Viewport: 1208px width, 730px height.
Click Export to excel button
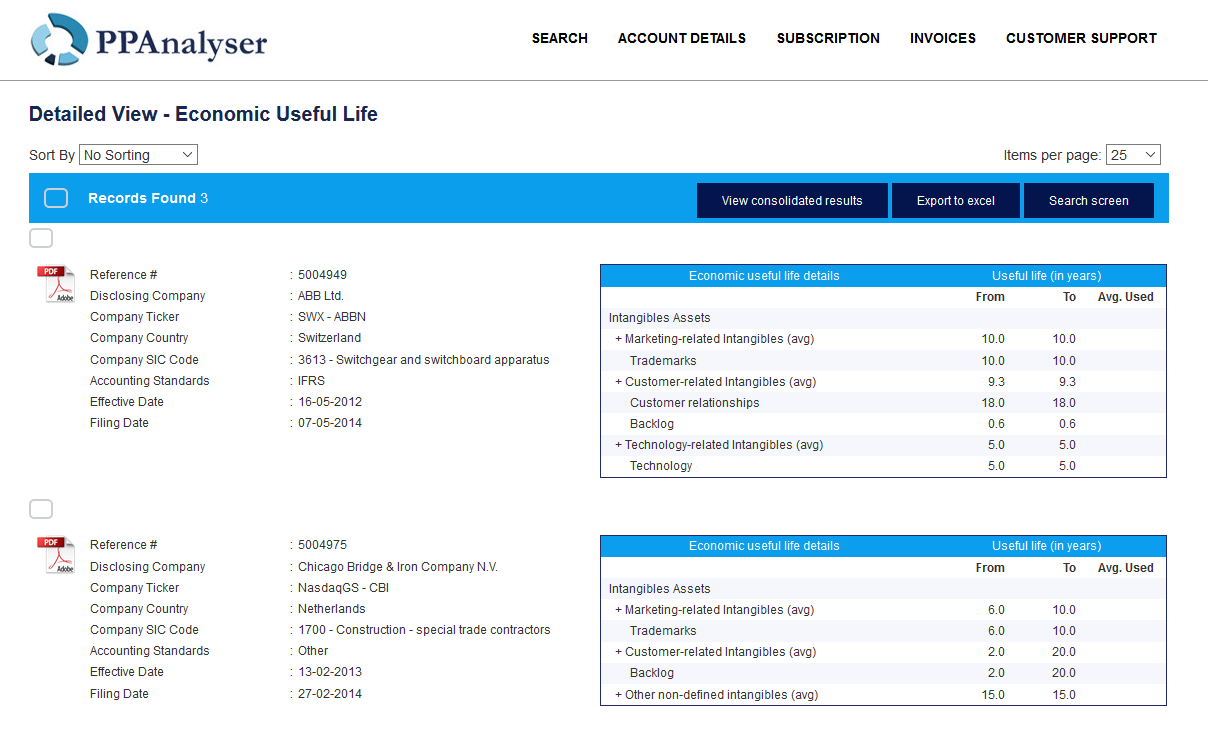[956, 200]
